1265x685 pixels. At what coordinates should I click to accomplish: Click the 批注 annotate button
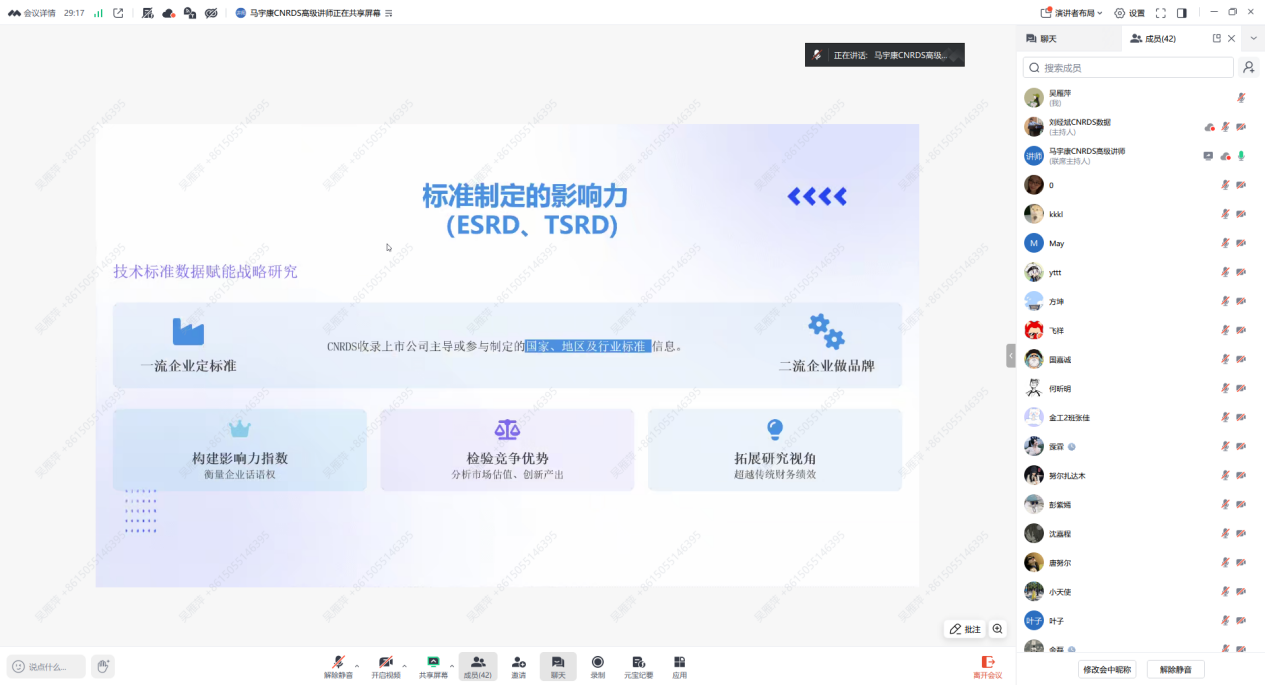pyautogui.click(x=965, y=629)
